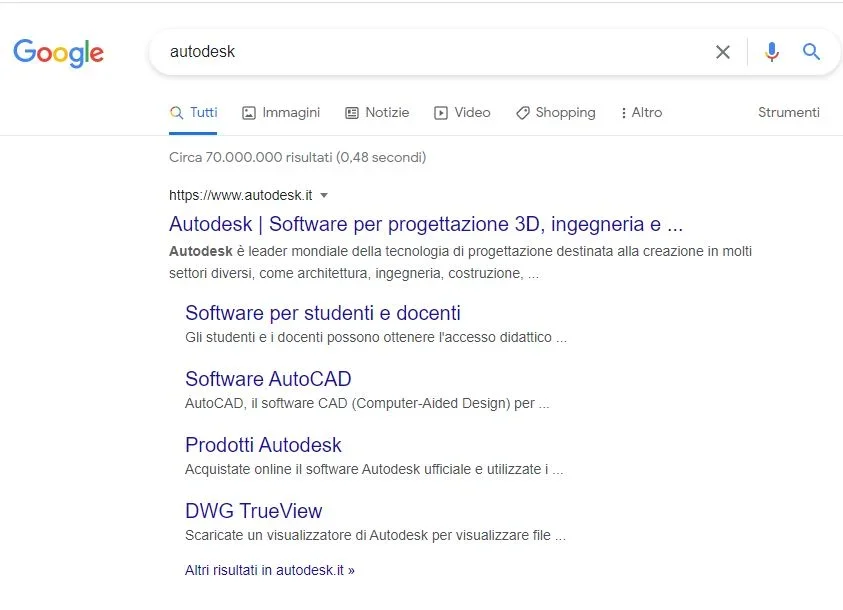
Task: Click the Acquistate online il software snippet
Action: click(x=374, y=470)
